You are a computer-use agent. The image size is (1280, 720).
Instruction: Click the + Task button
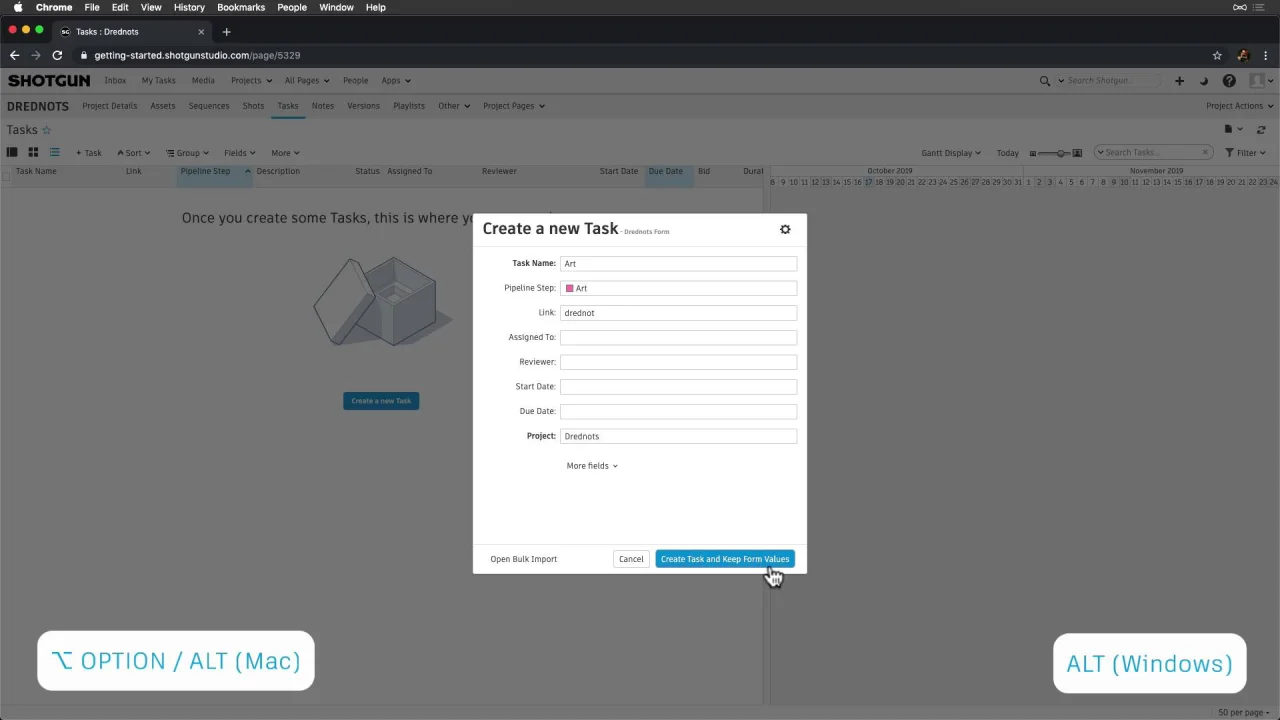coord(89,153)
